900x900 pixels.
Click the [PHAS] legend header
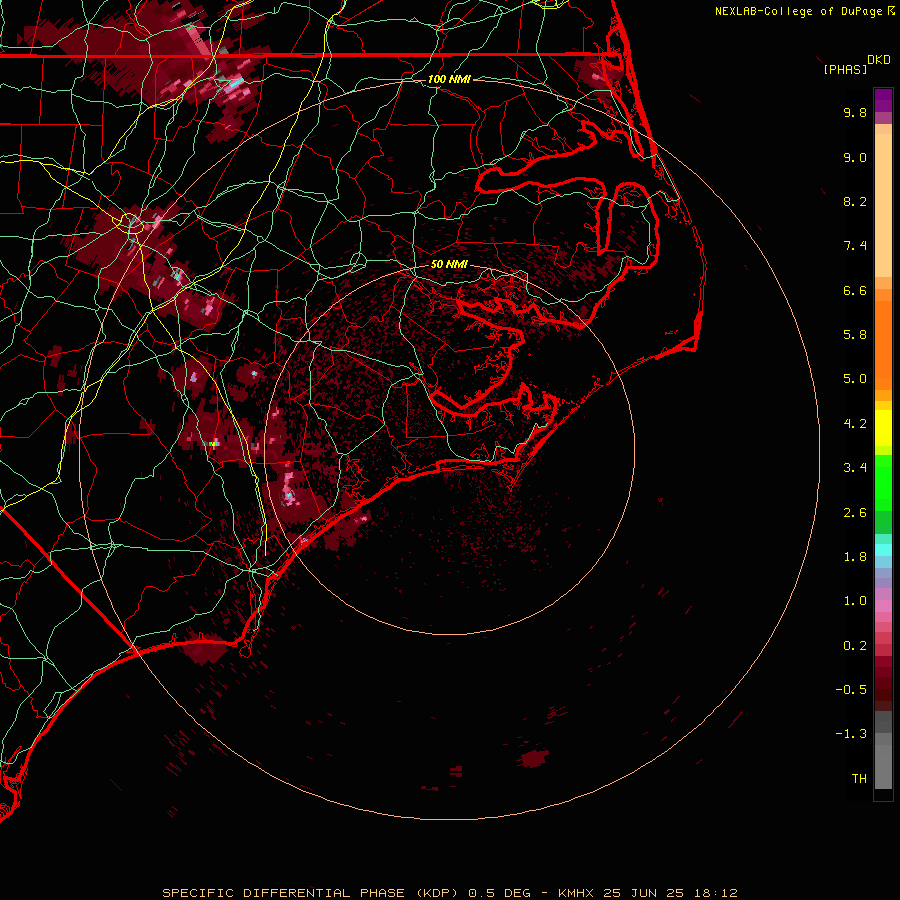coord(845,69)
